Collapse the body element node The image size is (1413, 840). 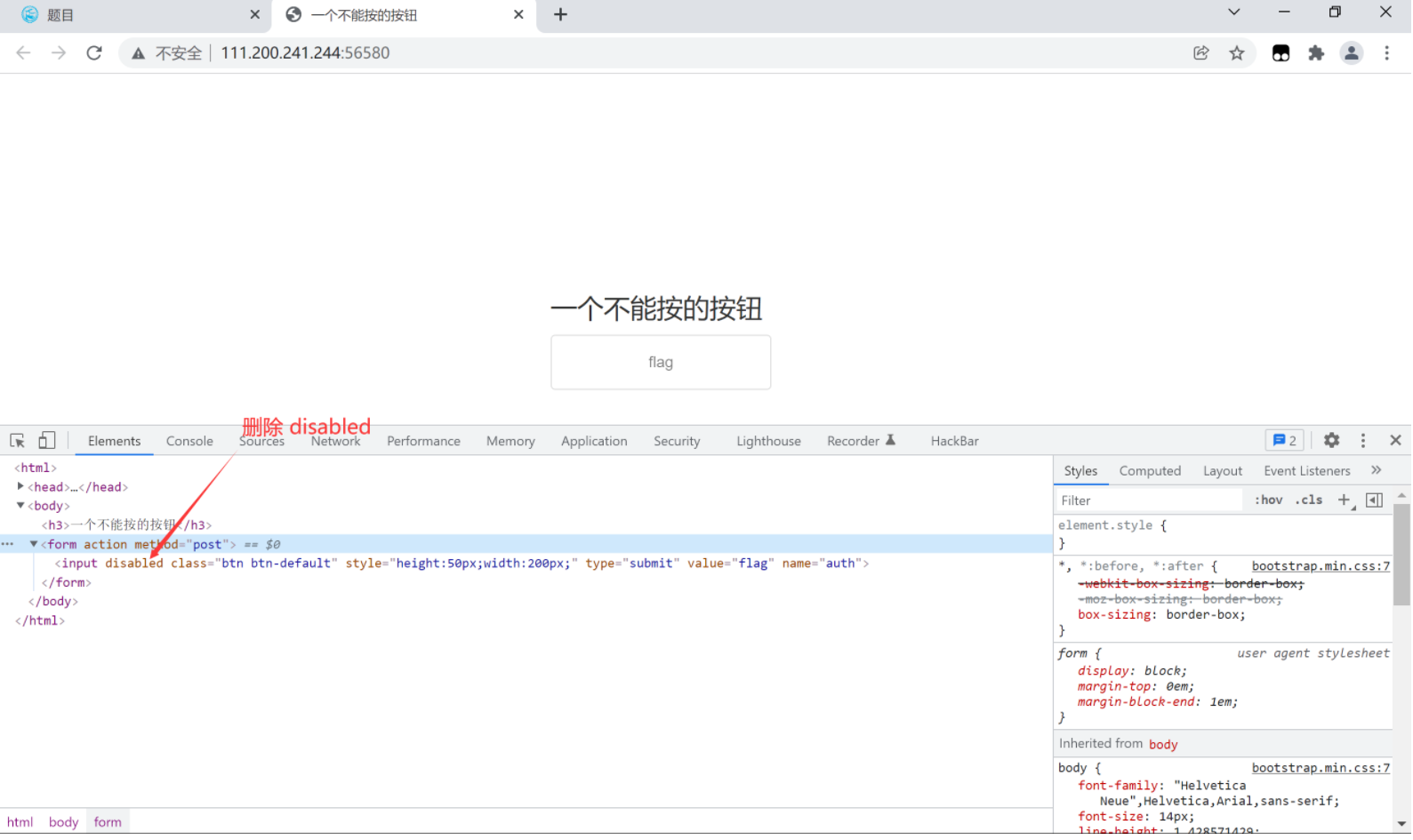[20, 506]
